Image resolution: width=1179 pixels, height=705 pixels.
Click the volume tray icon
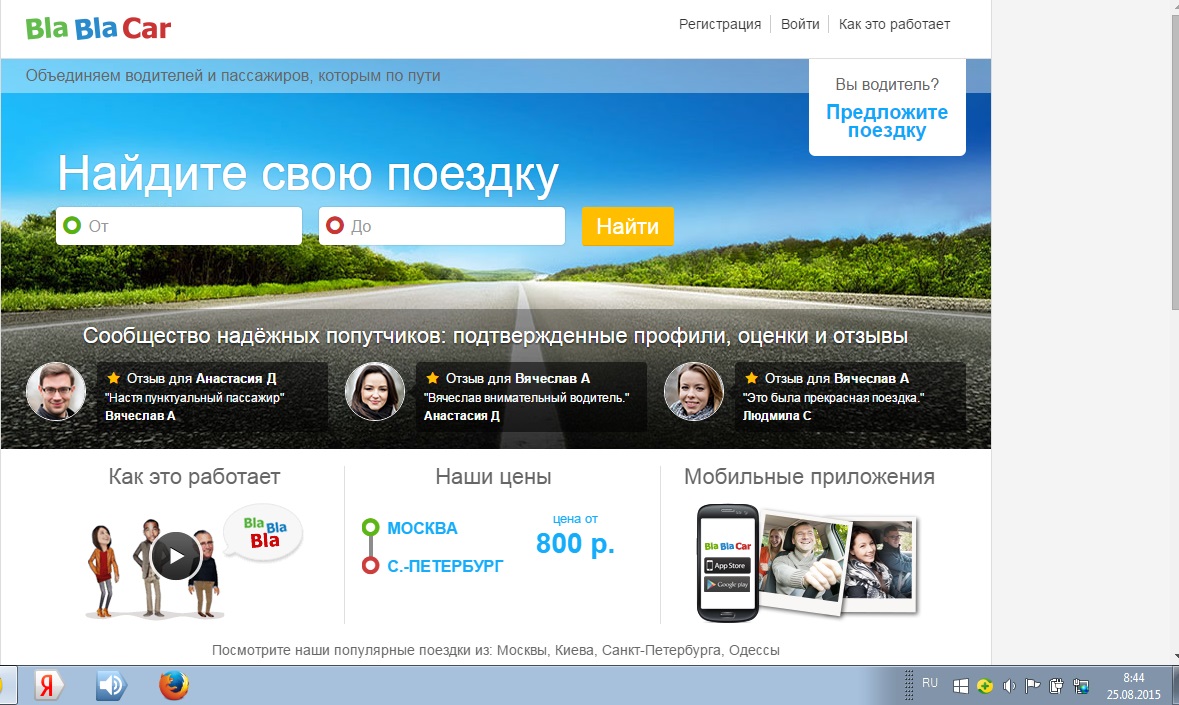click(x=1009, y=685)
